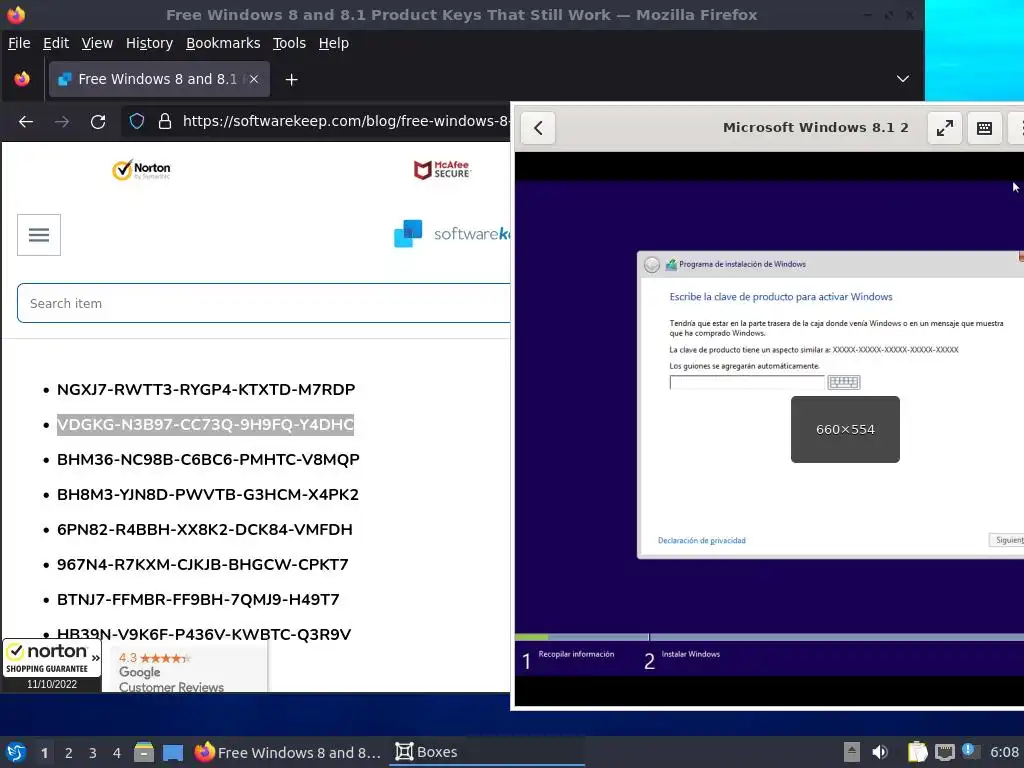Screen dimensions: 1024x768
Task: Click the Windows installation progress bar
Action: tap(769, 637)
